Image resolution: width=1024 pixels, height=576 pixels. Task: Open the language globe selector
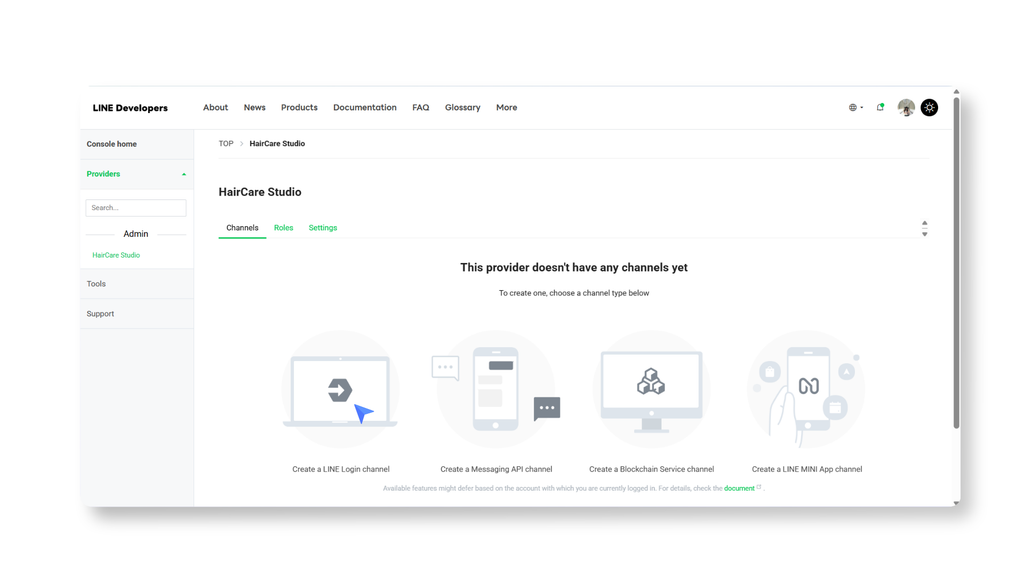(x=856, y=108)
